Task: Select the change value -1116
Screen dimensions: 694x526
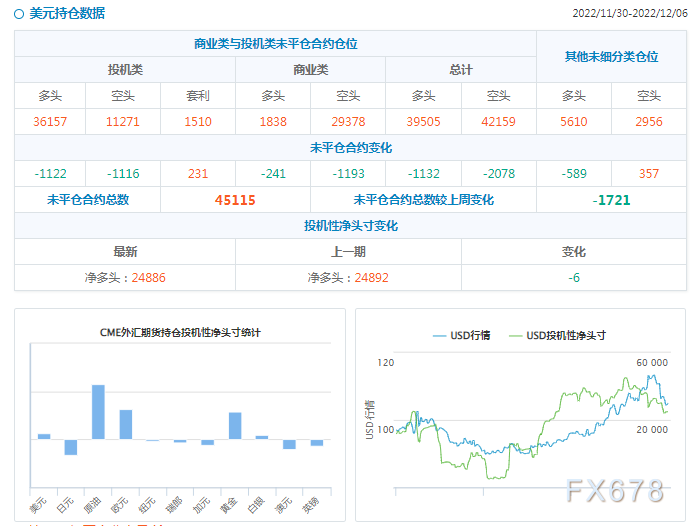Action: (123, 174)
